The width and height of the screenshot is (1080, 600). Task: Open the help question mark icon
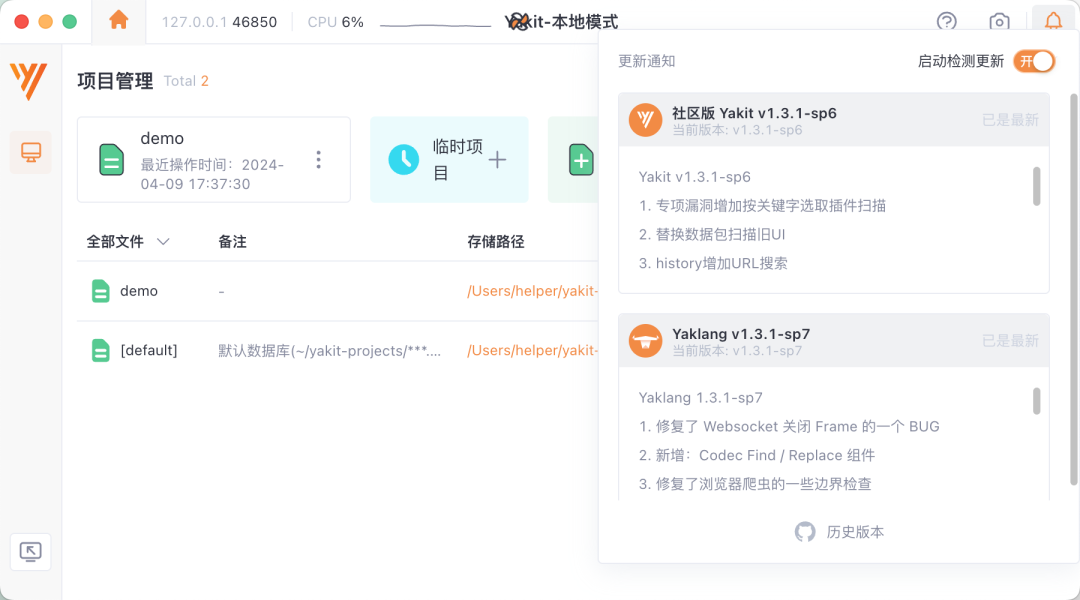coord(946,22)
